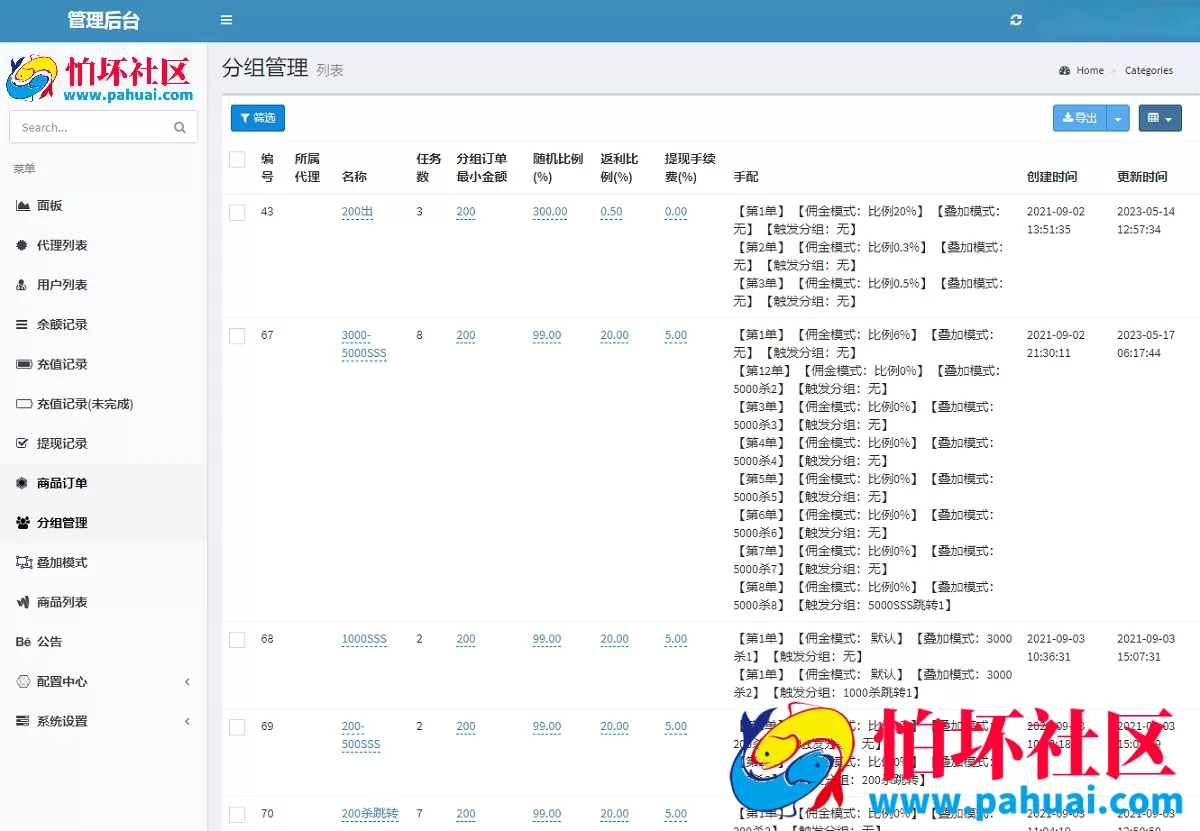Click the 充值记录 card icon

pyautogui.click(x=24, y=364)
